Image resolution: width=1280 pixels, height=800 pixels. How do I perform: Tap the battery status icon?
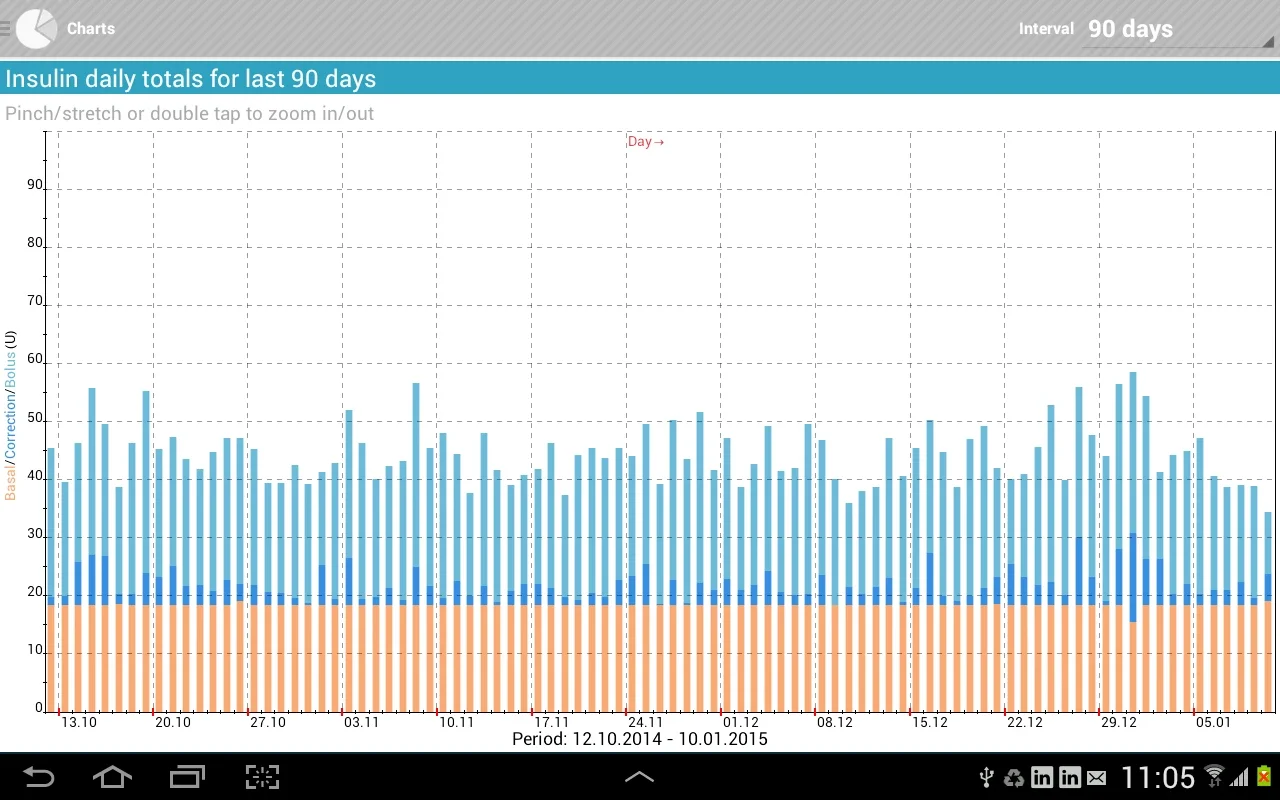tap(1264, 777)
